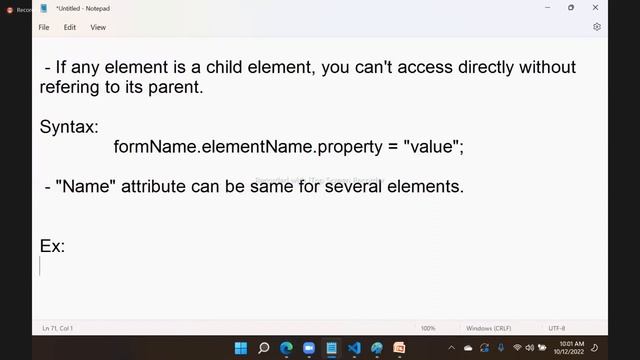
Task: Click the recorder icon at top-left
Action: coord(10,10)
